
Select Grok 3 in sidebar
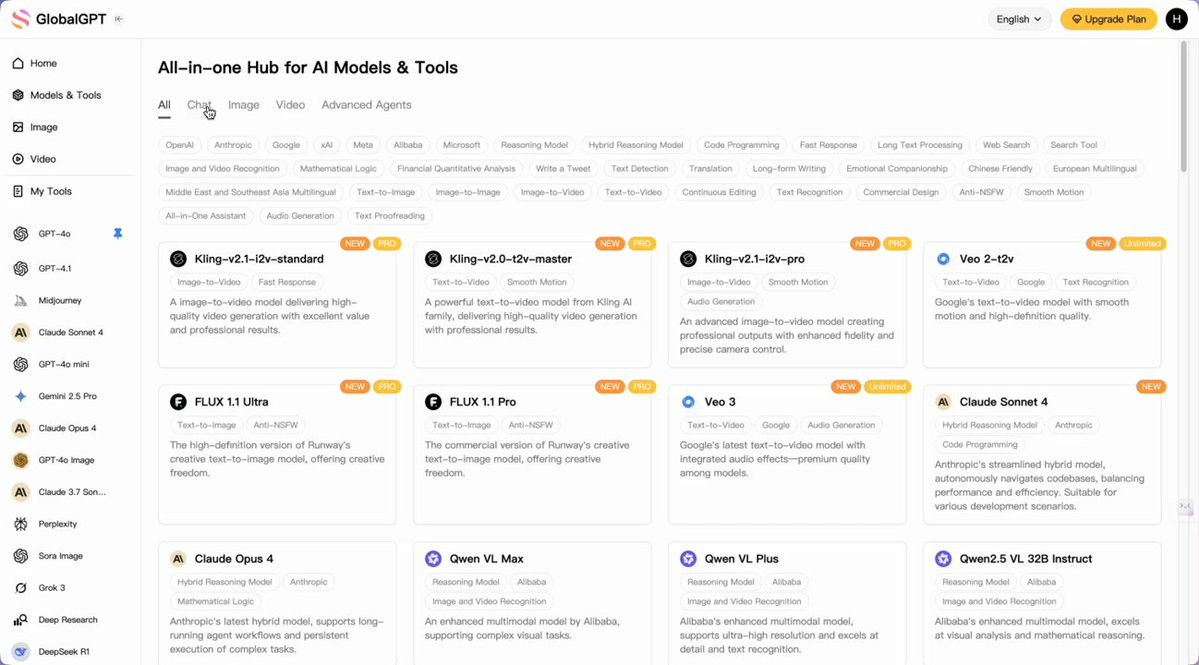[52, 588]
